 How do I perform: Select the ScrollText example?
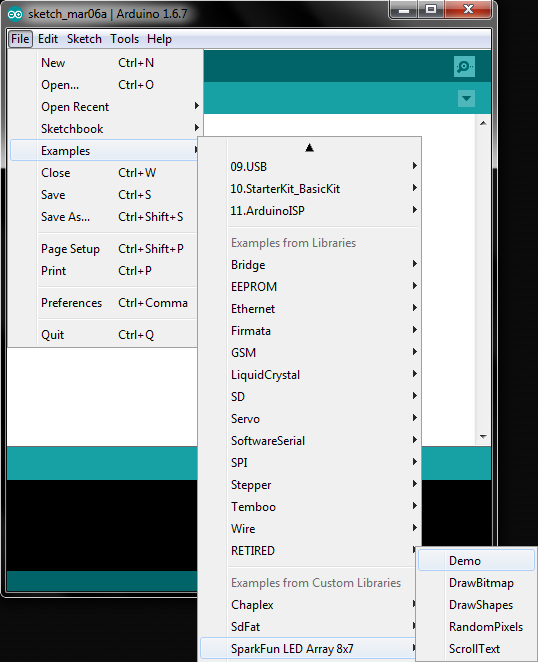point(476,648)
